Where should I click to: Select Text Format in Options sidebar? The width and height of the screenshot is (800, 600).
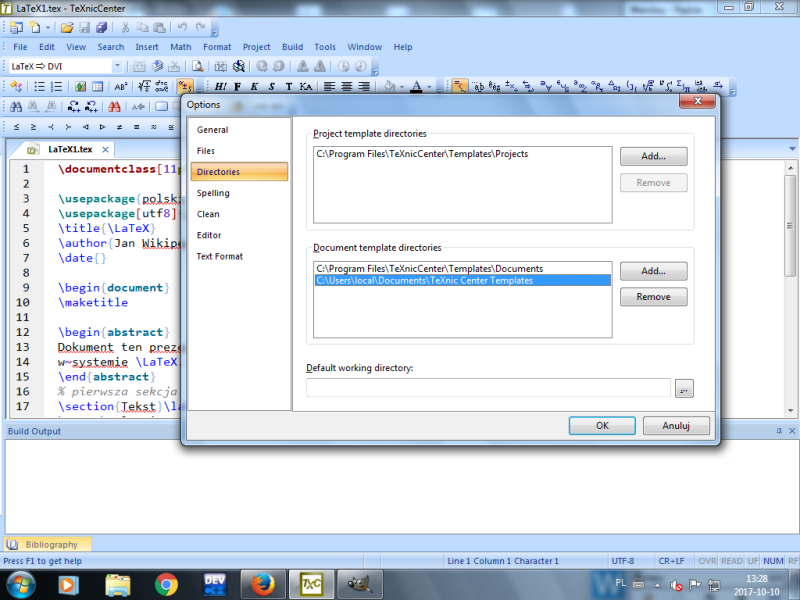tap(239, 256)
